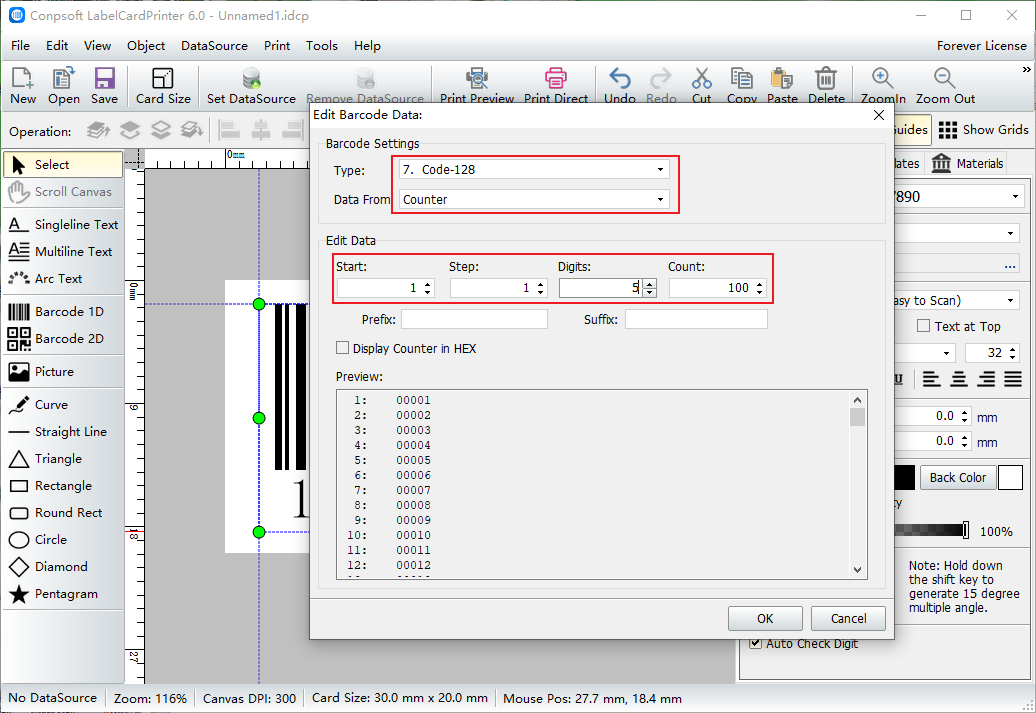Open the Card Size settings
1036x713 pixels.
[163, 86]
